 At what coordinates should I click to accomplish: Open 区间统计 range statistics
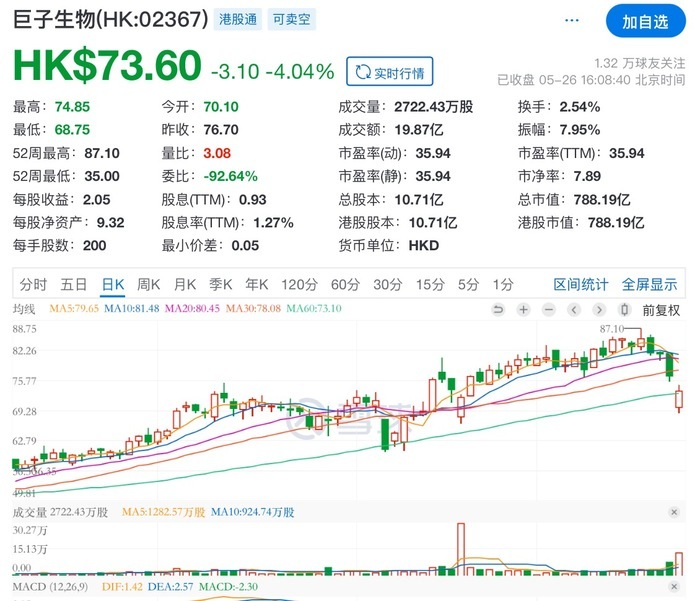580,284
